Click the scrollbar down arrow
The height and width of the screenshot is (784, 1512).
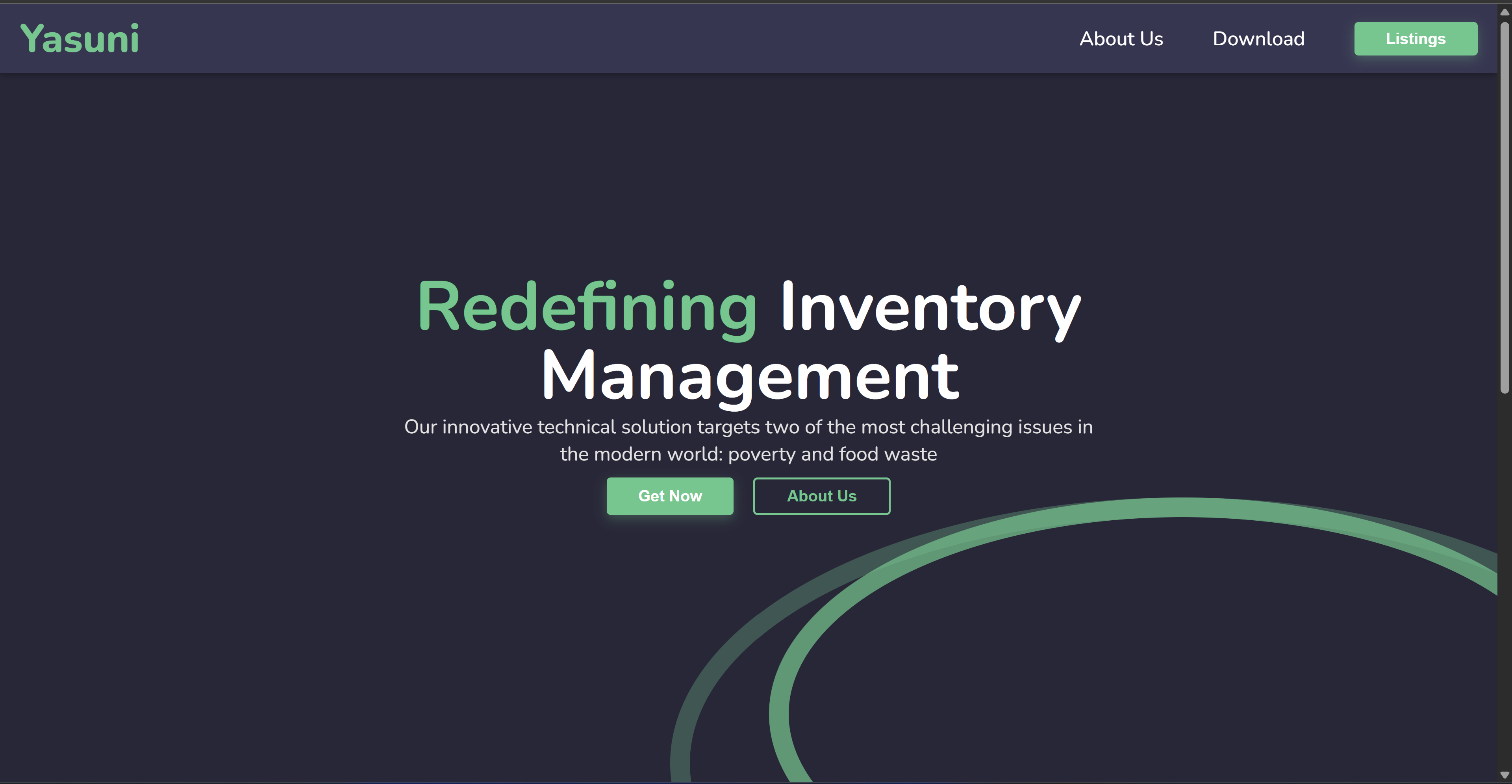tap(1505, 775)
